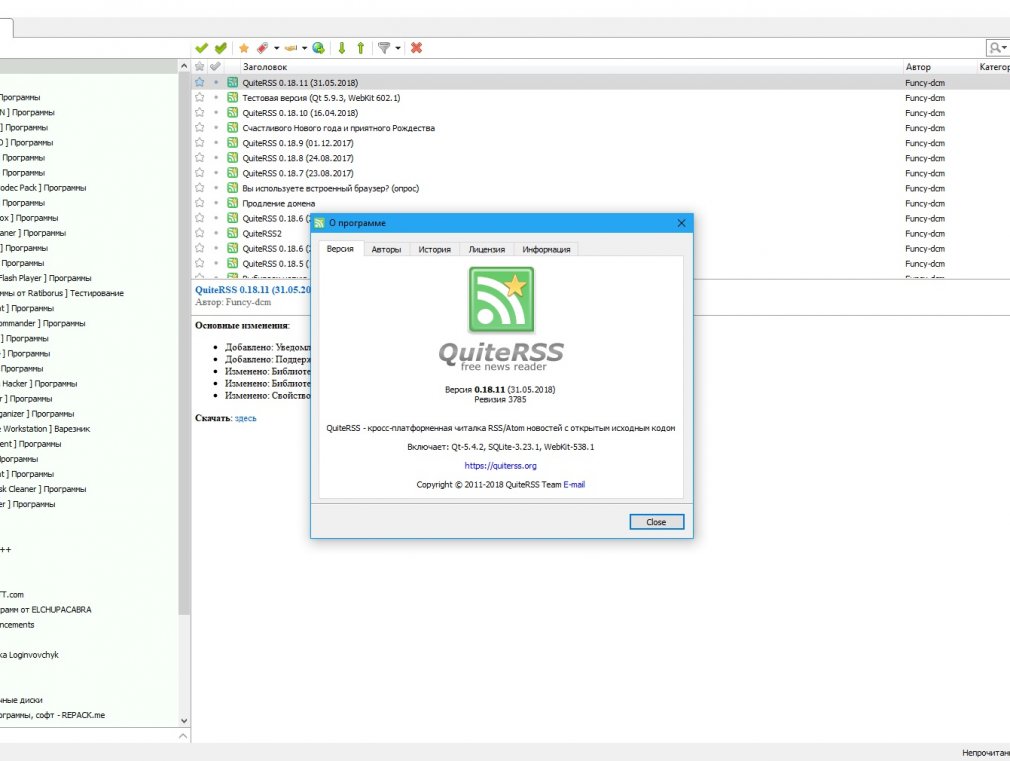The width and height of the screenshot is (1010, 761).
Task: Select the Ratiborus ] Тестирование feed
Action: (62, 293)
